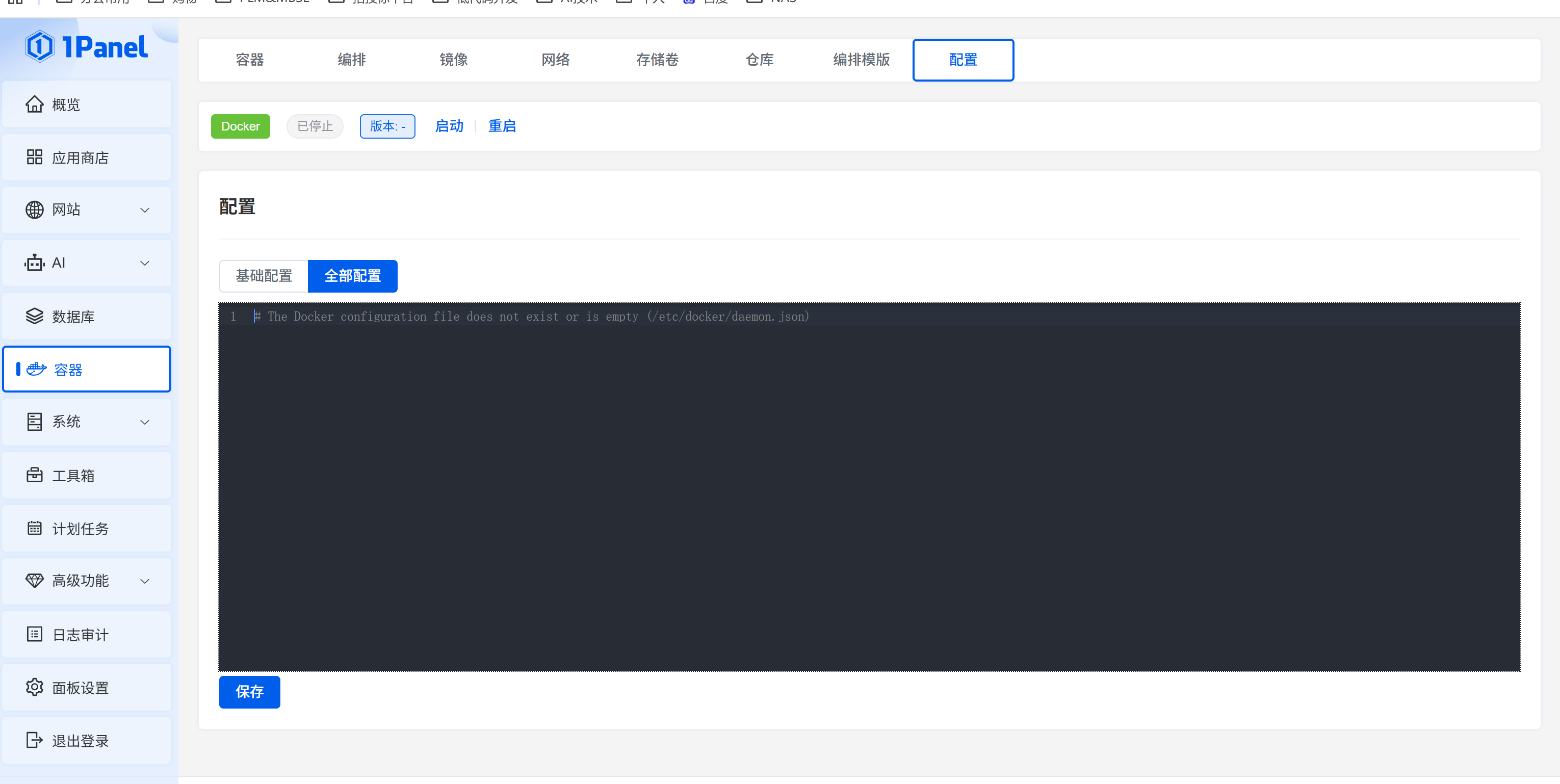Select 全部配置 toggle button
The image size is (1560, 784).
pos(352,276)
